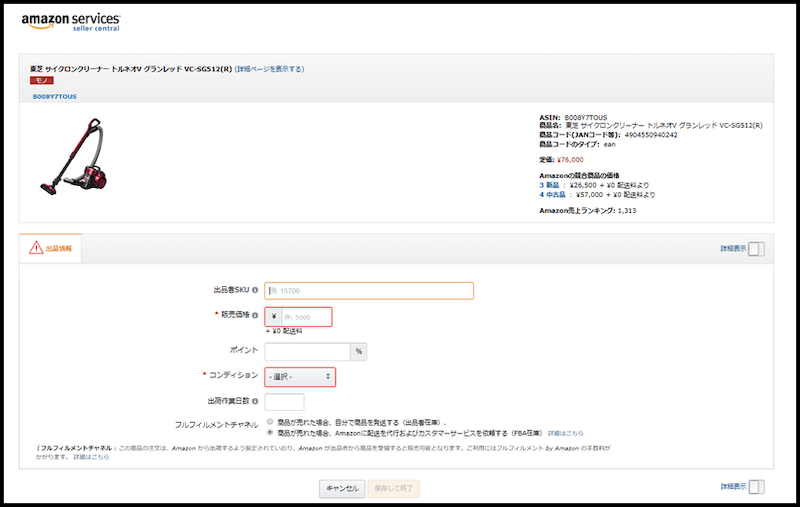Click the red モノ badge under the product title
Image resolution: width=800 pixels, height=507 pixels.
[x=42, y=81]
